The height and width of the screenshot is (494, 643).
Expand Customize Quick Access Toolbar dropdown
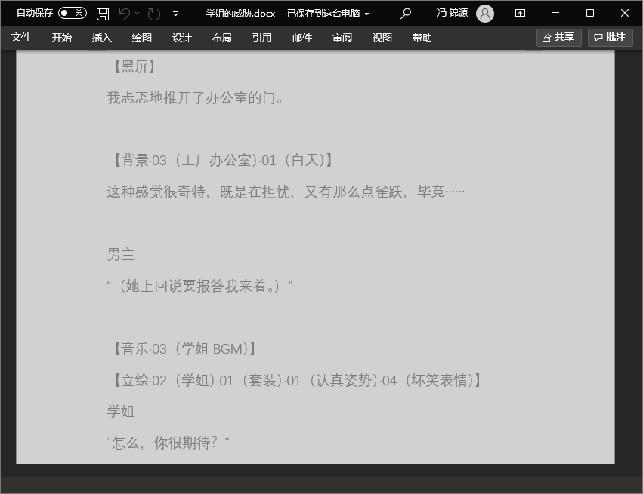tap(176, 14)
